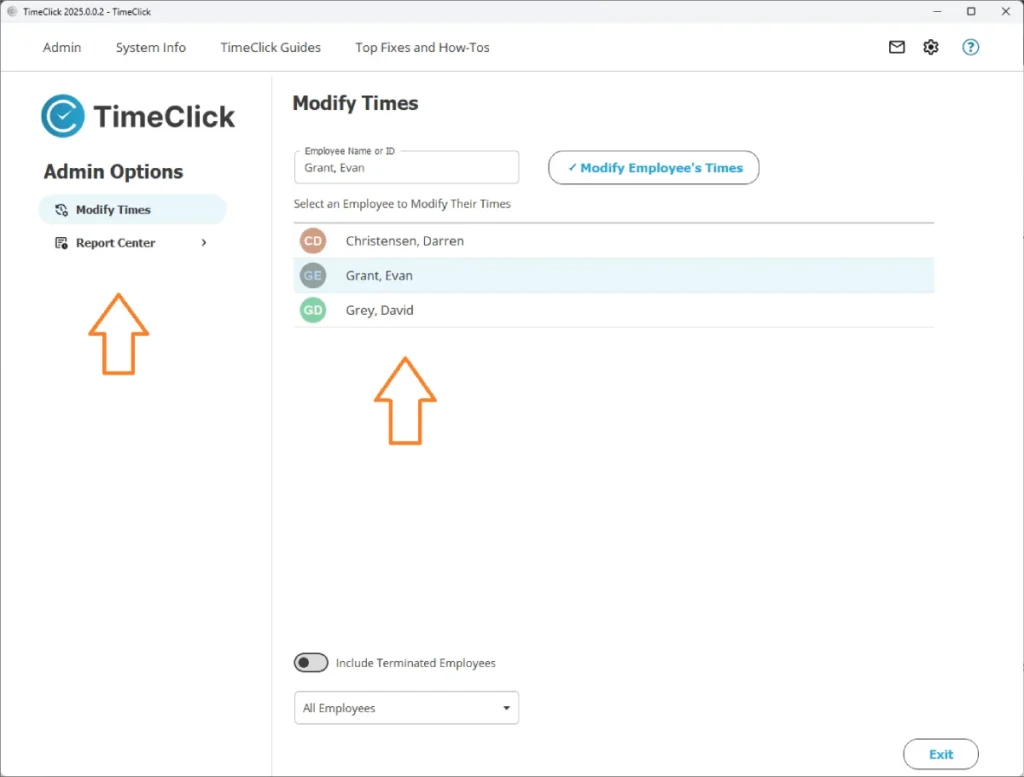The image size is (1024, 777).
Task: Open Top Fixes and How-Tos
Action: (422, 47)
